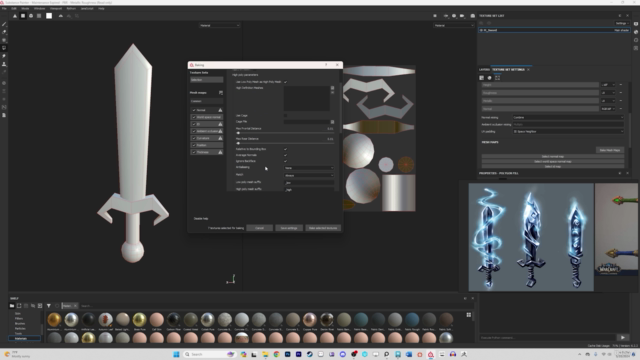Screen dimensions: 640x360
Task: Toggle shelf grid view icon
Action: pyautogui.click(x=469, y=315)
